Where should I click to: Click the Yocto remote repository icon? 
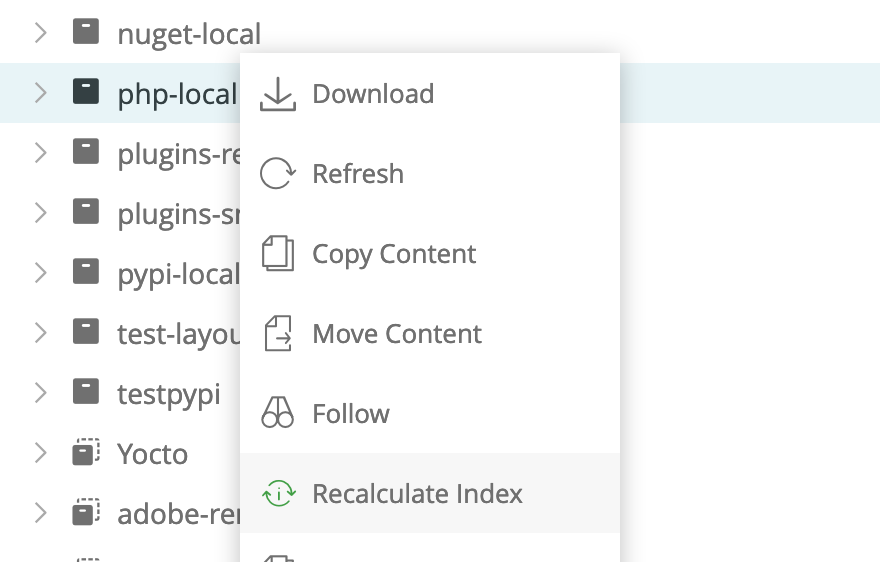point(87,454)
